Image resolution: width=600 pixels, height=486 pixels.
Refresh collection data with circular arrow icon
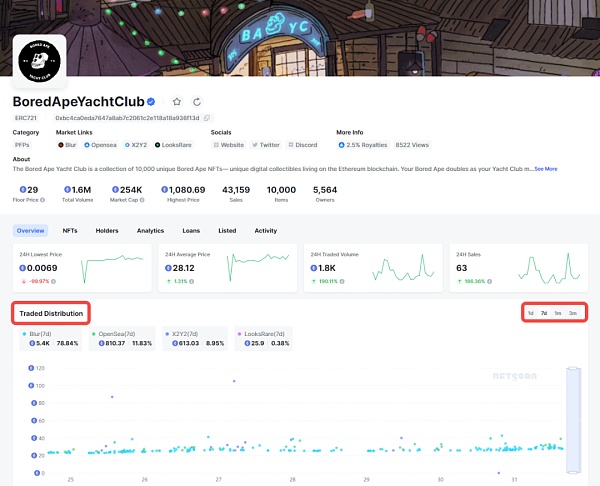click(197, 102)
